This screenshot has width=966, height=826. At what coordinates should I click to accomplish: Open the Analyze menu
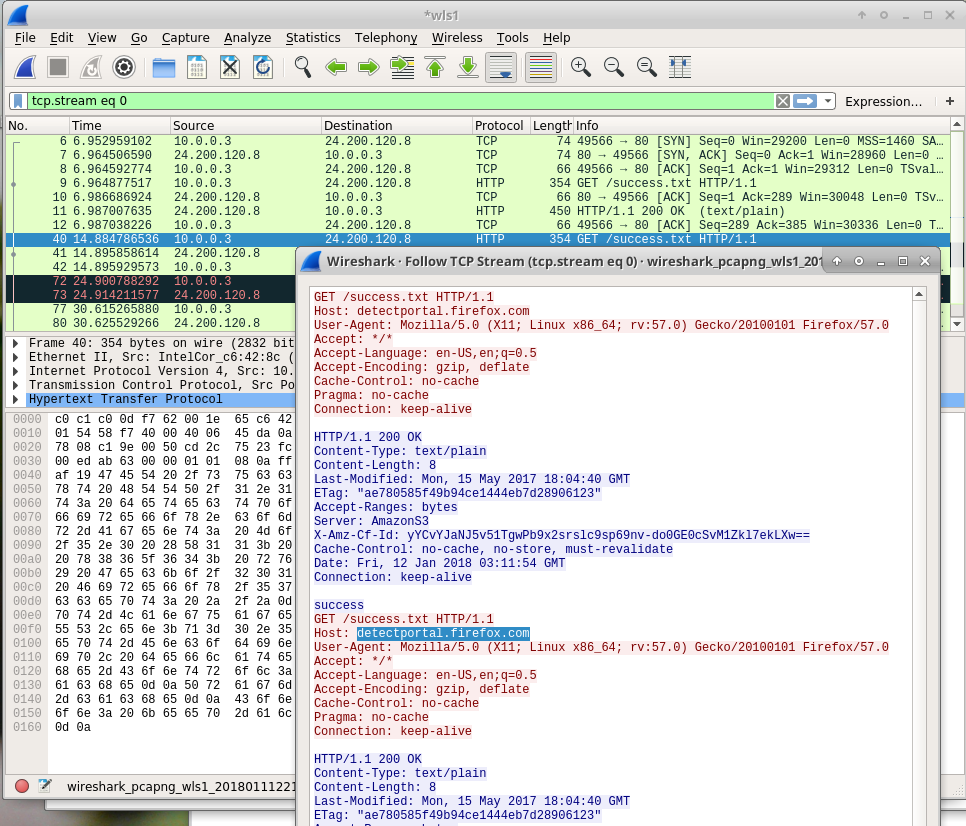(x=247, y=38)
